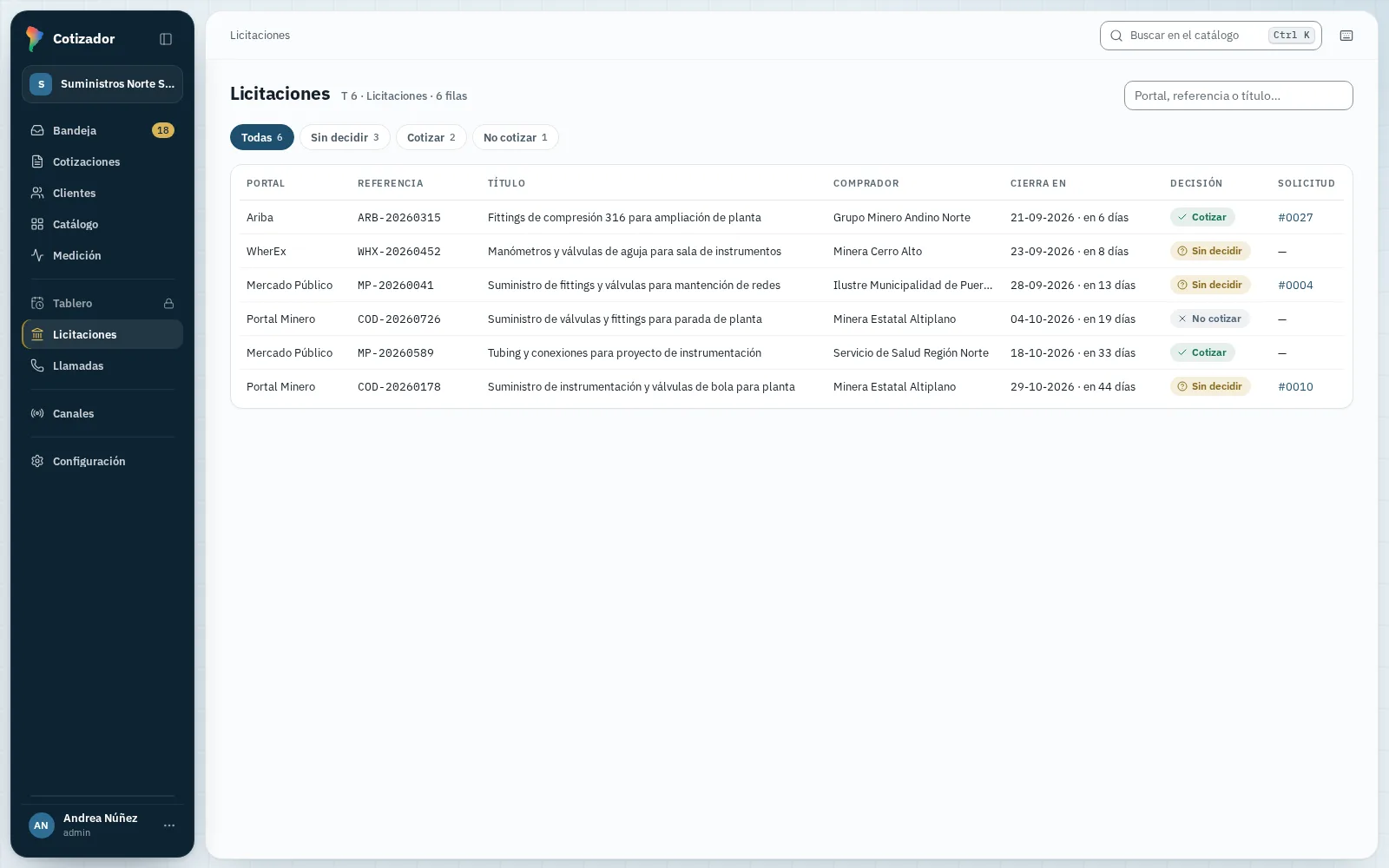Open Llamadas from the sidebar

point(102,365)
